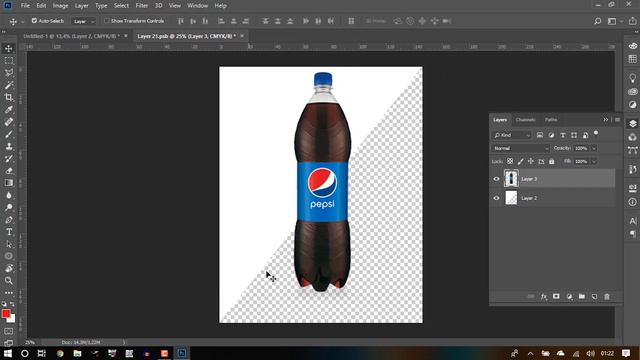Open the Image menu

tap(60, 6)
